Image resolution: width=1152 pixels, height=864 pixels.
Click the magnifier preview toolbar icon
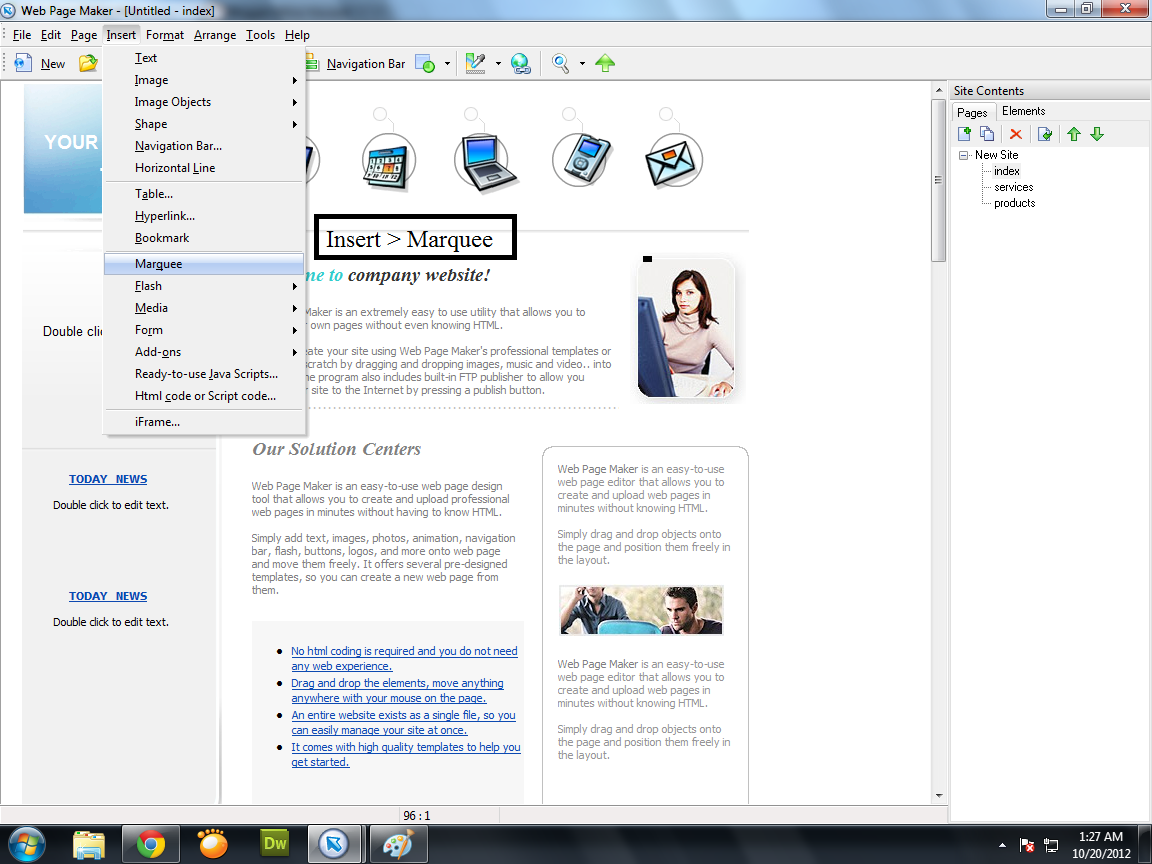[561, 64]
